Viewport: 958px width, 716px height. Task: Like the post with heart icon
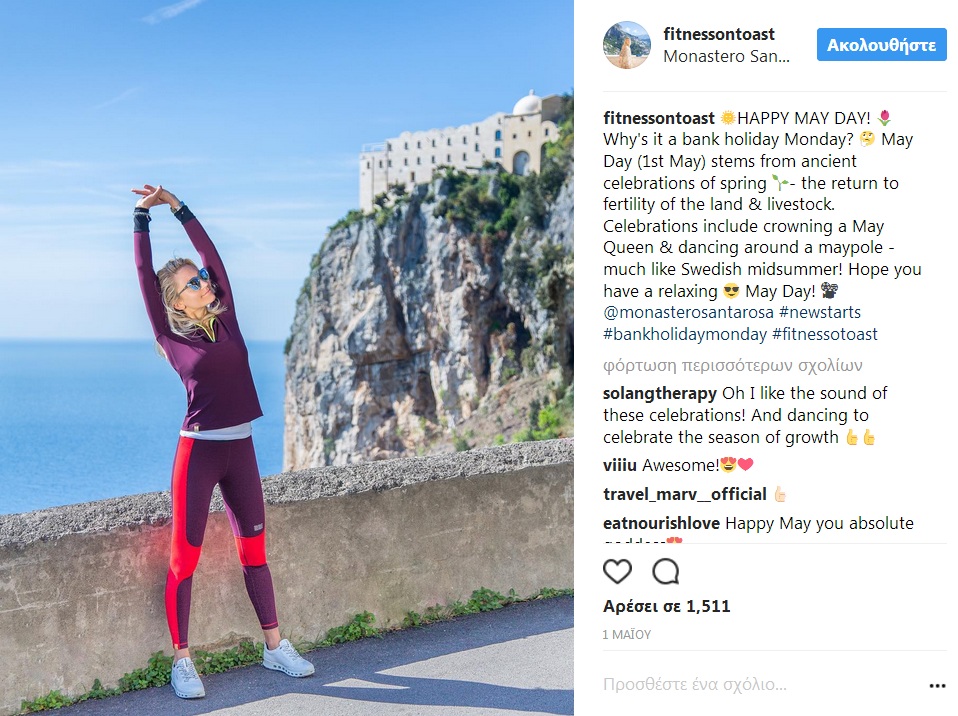point(617,572)
